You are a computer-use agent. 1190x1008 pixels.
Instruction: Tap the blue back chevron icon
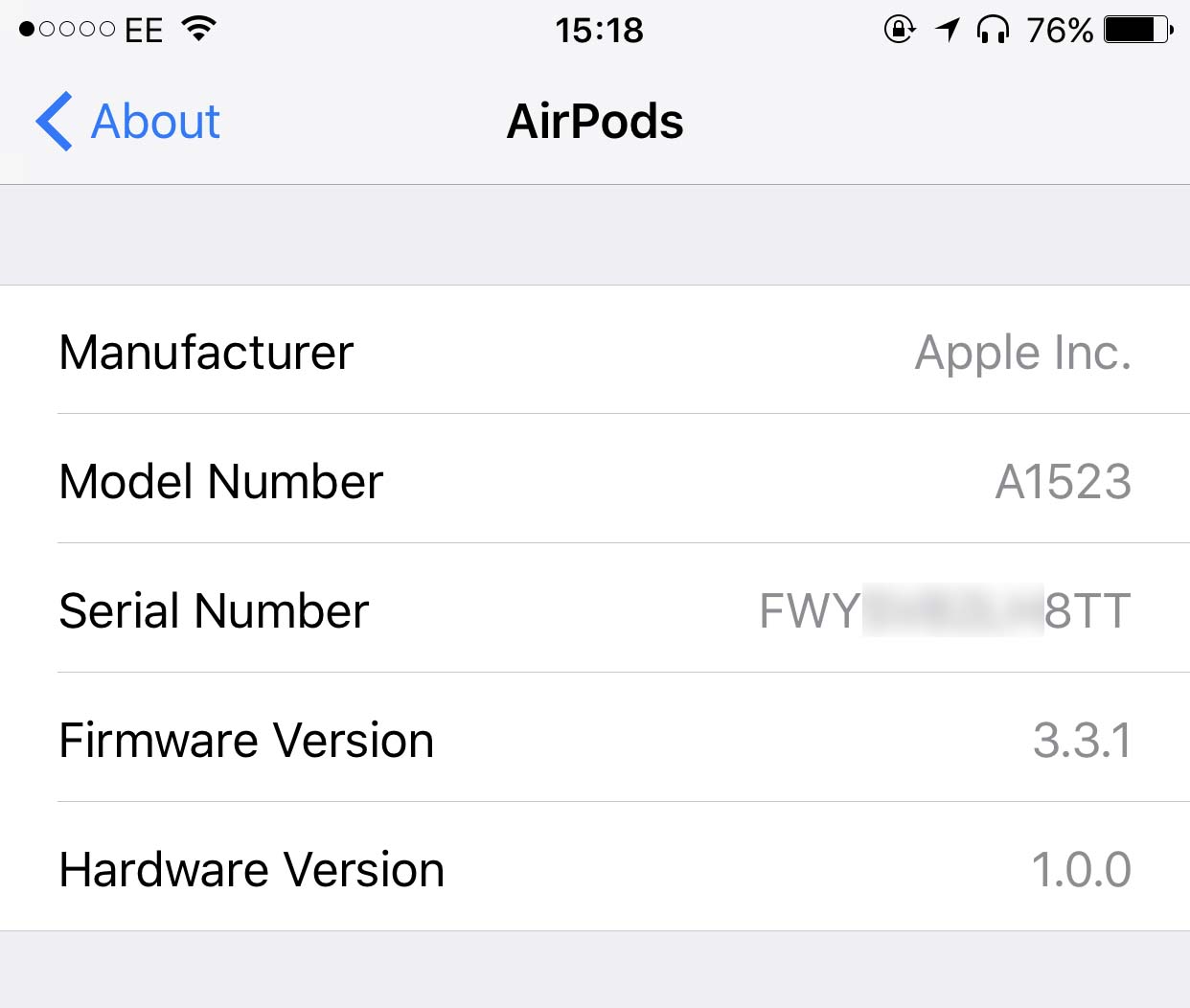(x=54, y=122)
